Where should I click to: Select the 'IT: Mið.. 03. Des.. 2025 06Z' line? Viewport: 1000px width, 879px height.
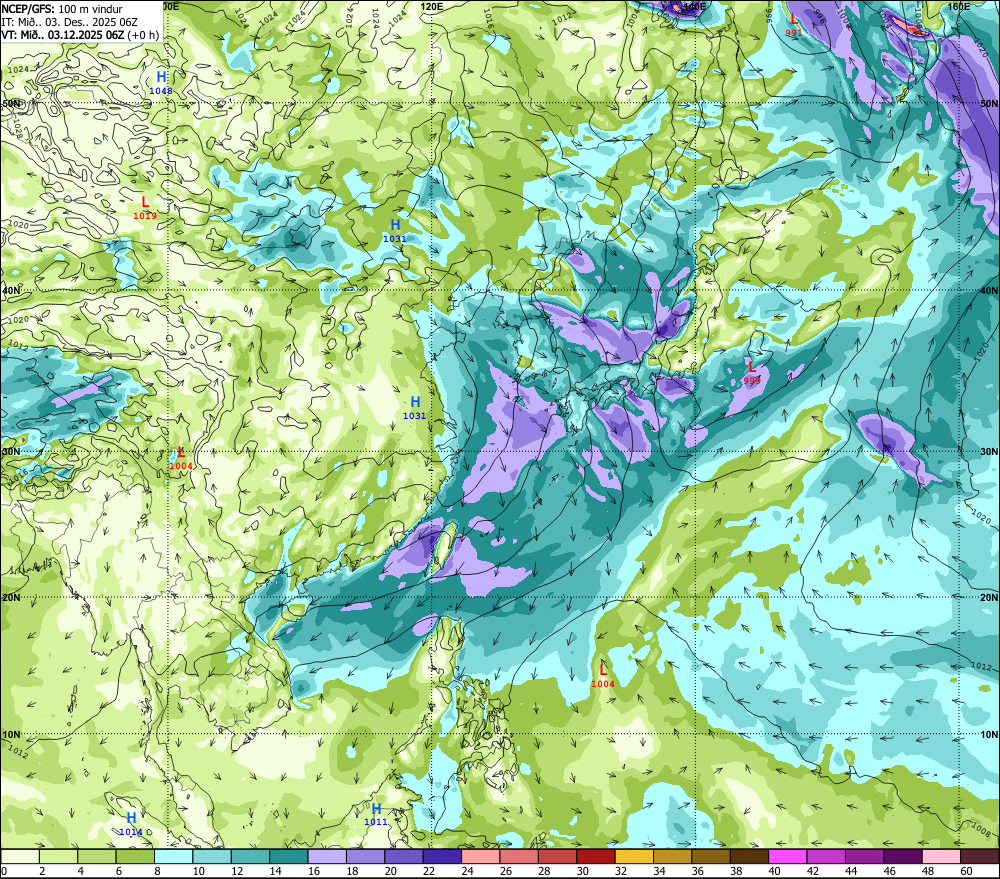pyautogui.click(x=70, y=22)
